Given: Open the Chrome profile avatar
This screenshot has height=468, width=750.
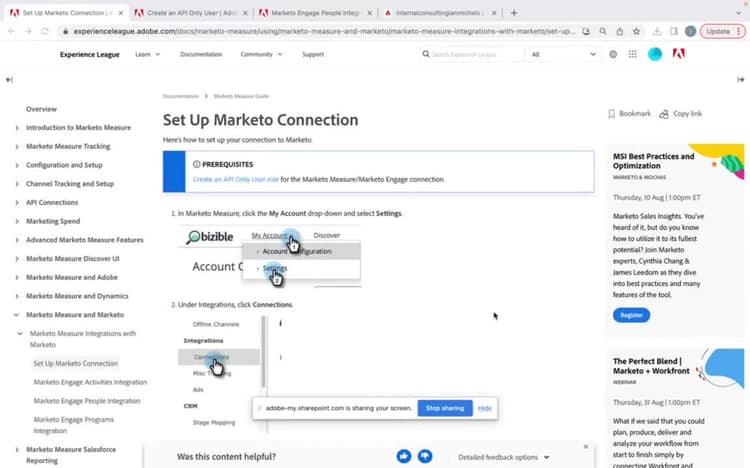Looking at the screenshot, I should (690, 31).
